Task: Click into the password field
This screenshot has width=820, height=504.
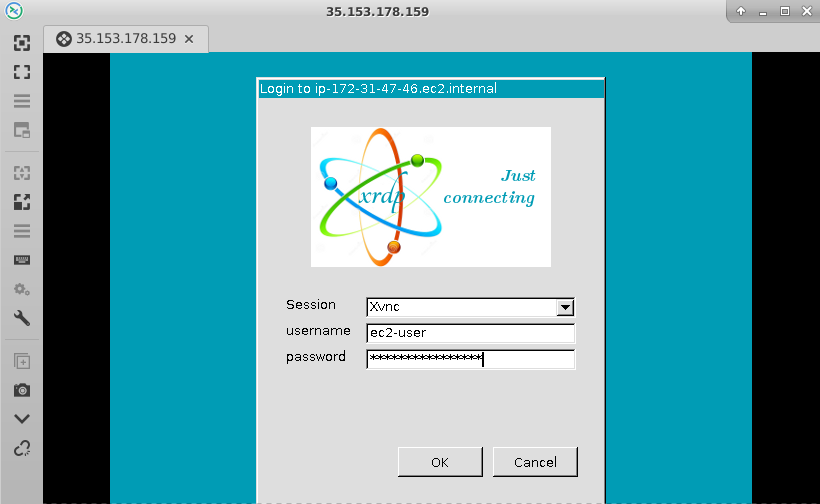Action: tap(470, 359)
